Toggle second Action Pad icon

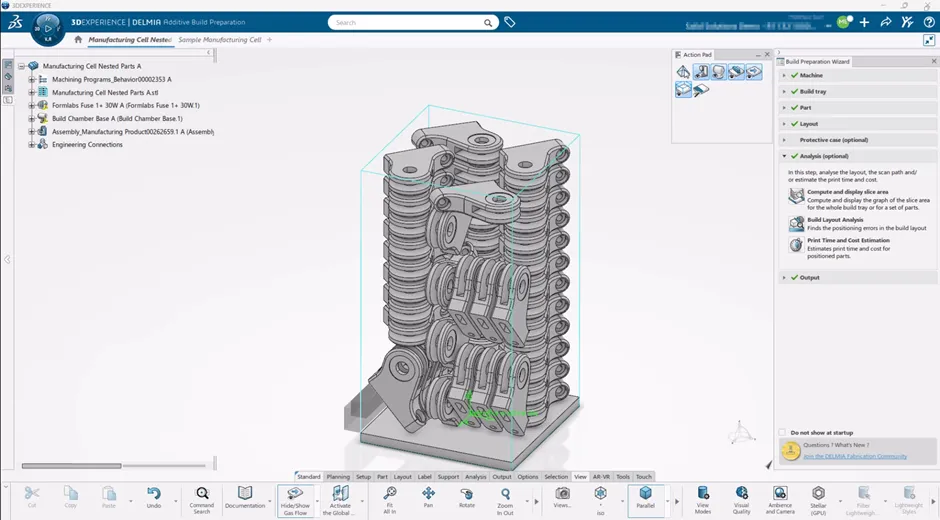pyautogui.click(x=701, y=72)
